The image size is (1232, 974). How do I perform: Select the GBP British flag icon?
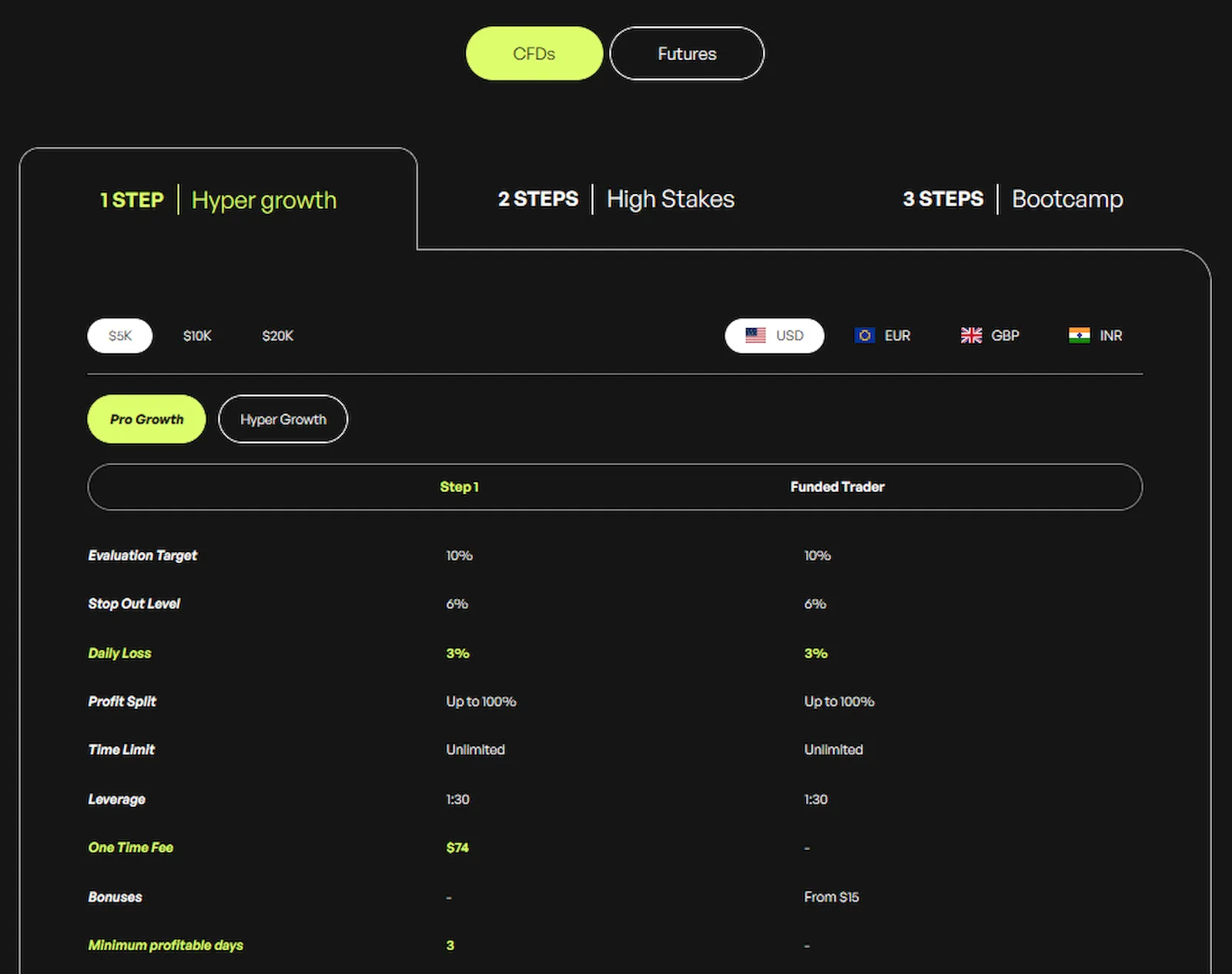[971, 335]
